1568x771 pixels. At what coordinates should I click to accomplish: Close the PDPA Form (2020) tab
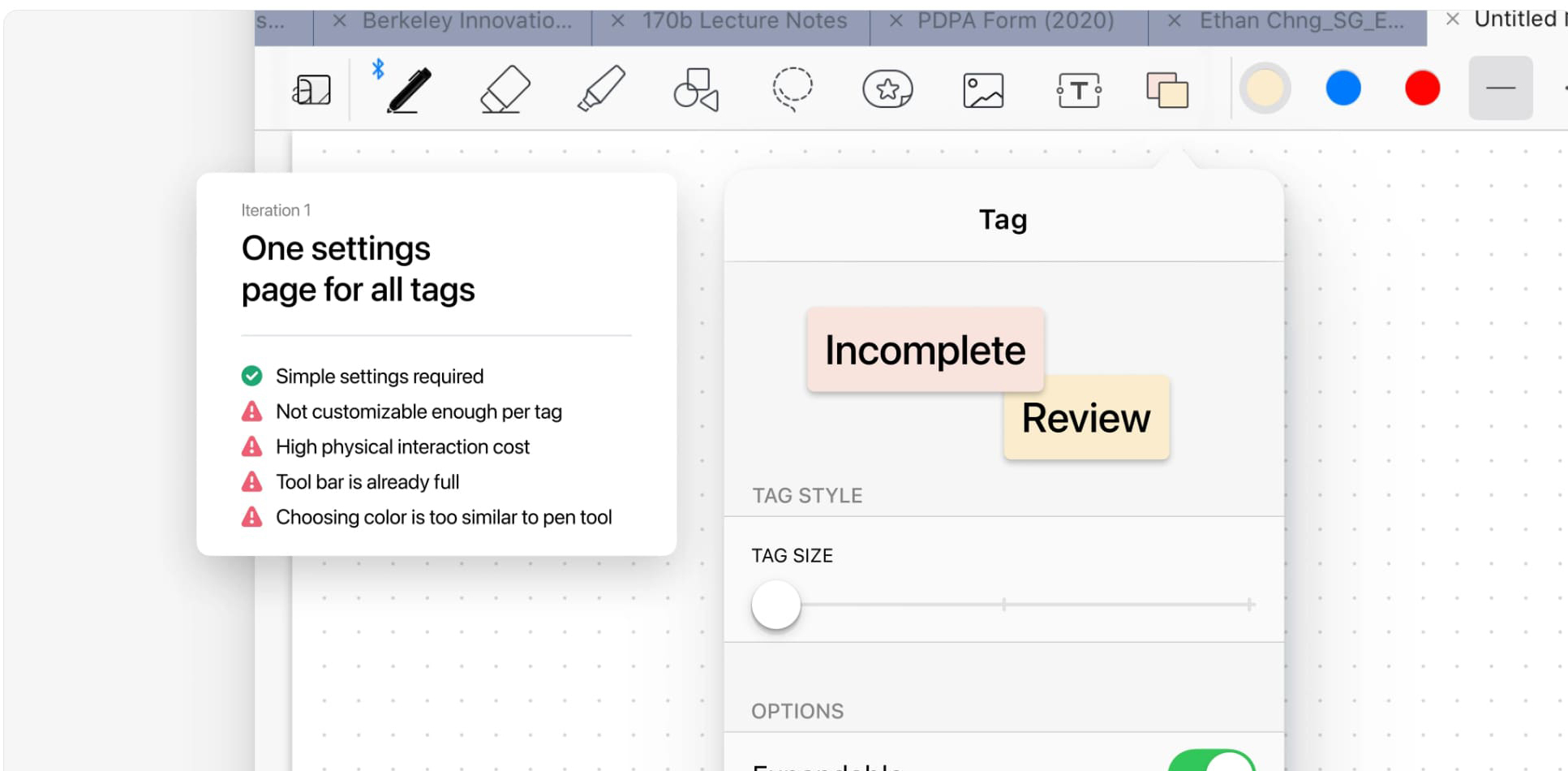tap(896, 21)
